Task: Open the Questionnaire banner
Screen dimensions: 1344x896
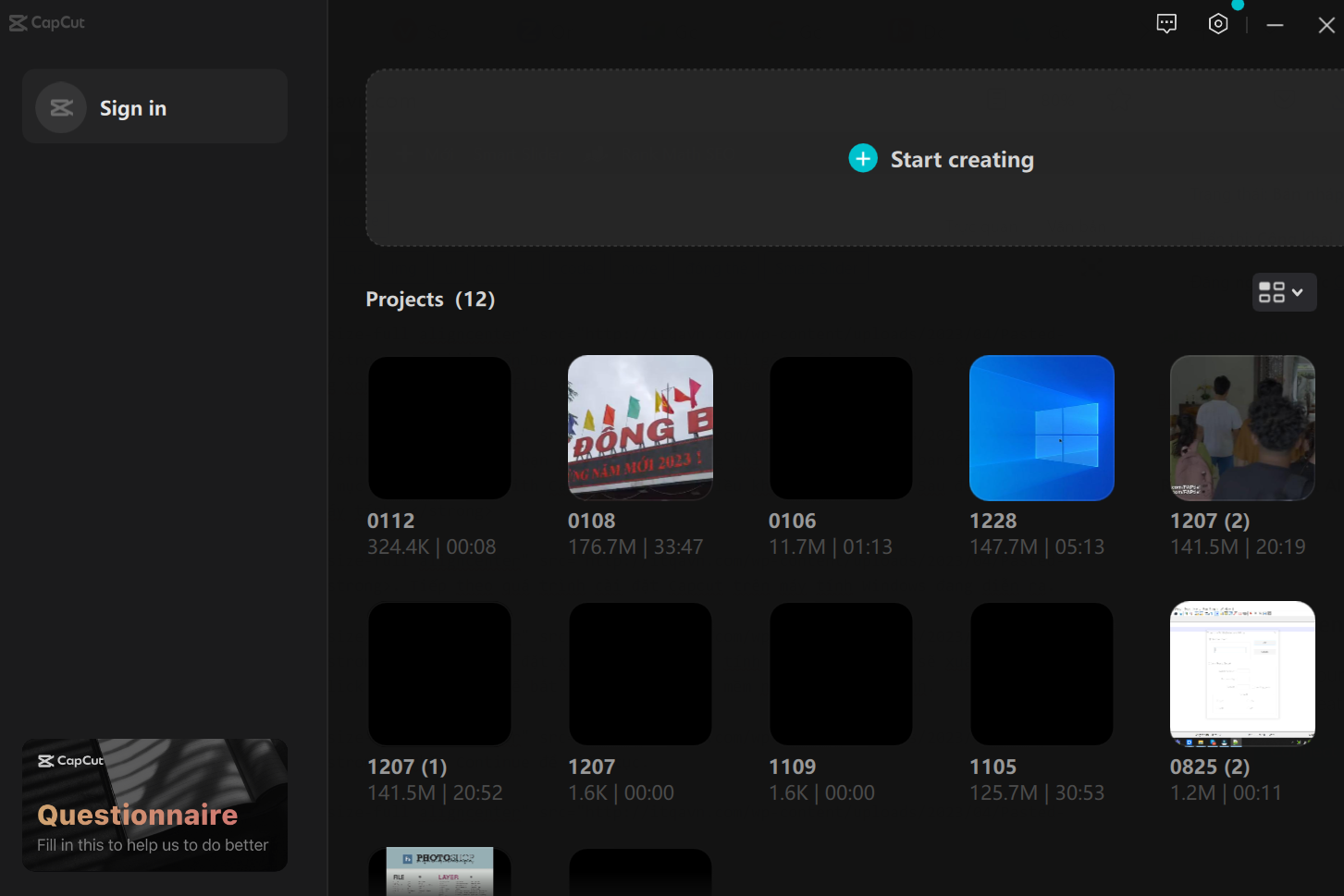Action: [154, 804]
